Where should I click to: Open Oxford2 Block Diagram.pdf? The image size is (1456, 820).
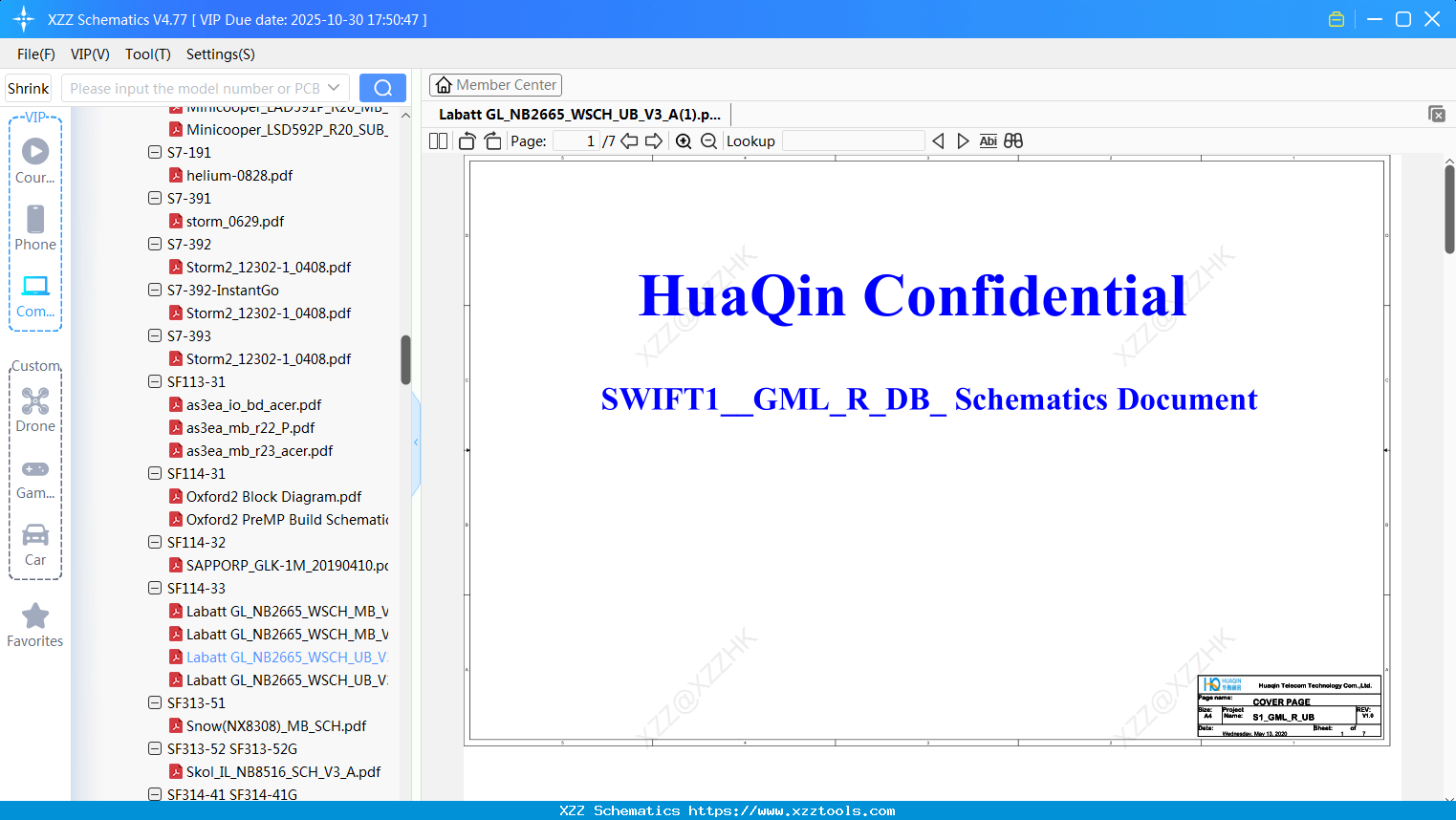pyautogui.click(x=274, y=497)
